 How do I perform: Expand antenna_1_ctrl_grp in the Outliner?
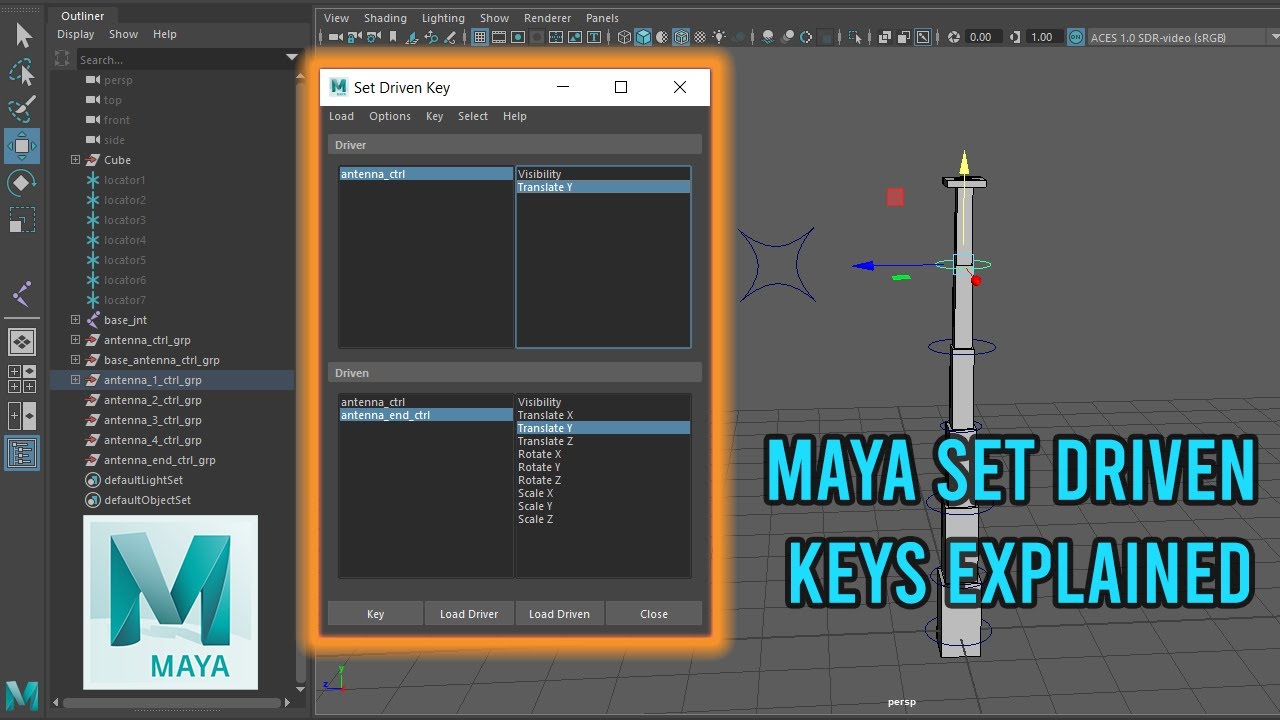pyautogui.click(x=75, y=380)
